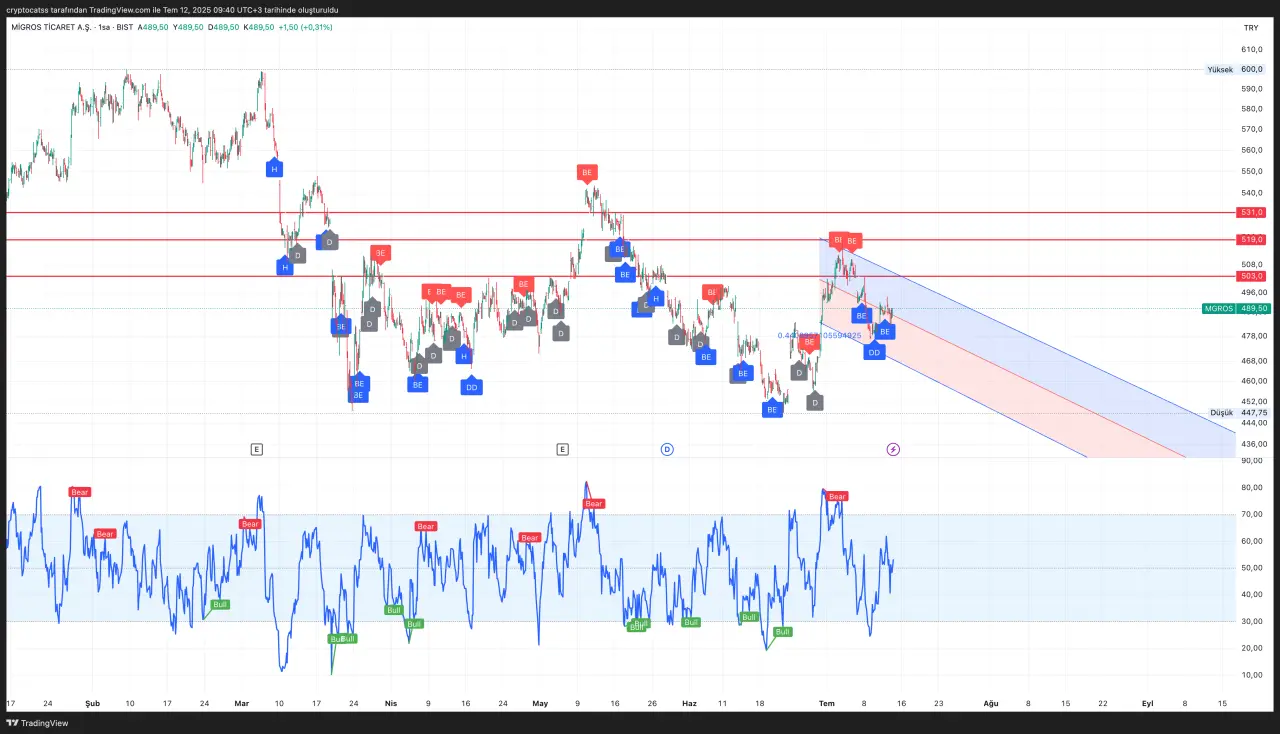Click the purple lightning event icon
This screenshot has width=1280, height=734.
point(893,450)
